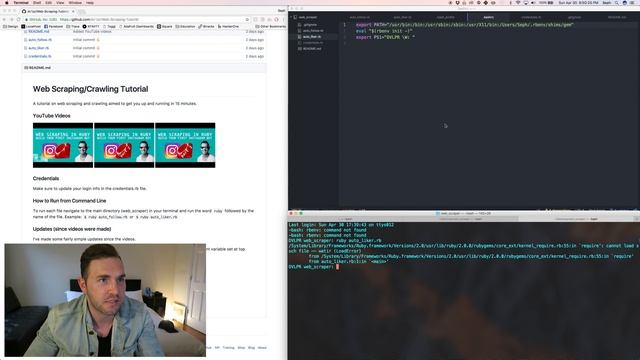Open .gitignore in the editor sidebar
This screenshot has width=640, height=360.
click(x=310, y=25)
